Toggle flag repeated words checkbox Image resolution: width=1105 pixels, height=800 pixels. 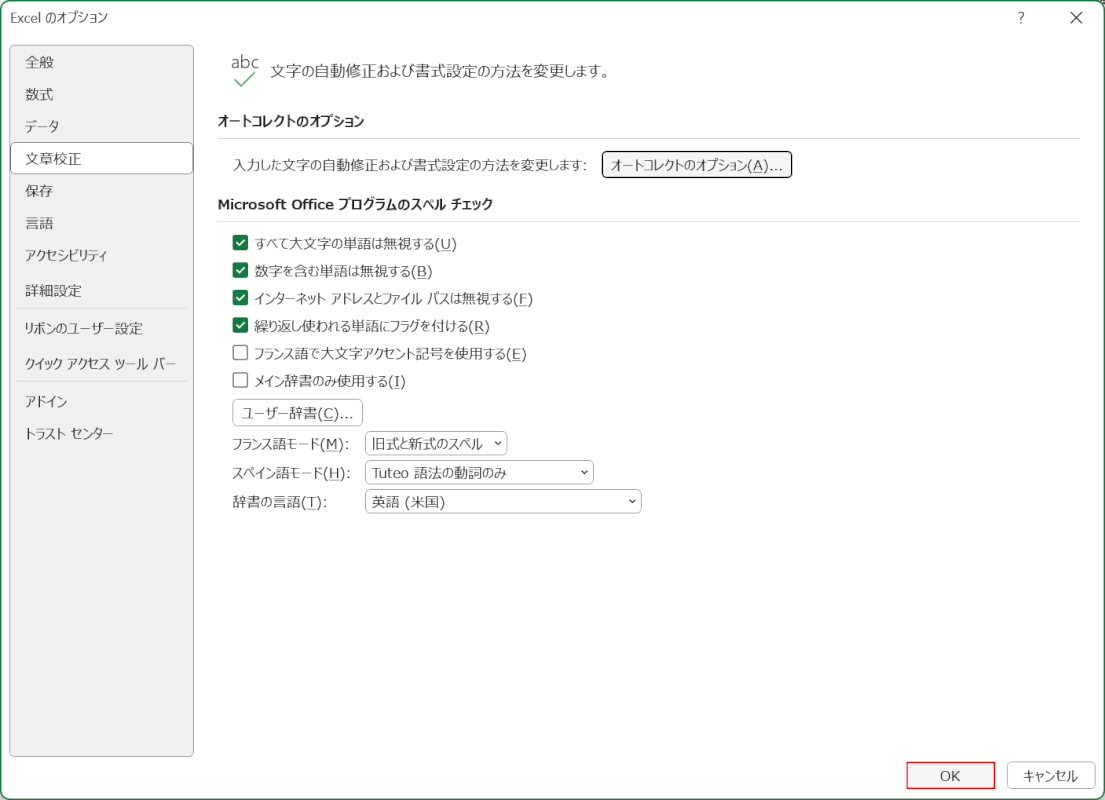(240, 325)
